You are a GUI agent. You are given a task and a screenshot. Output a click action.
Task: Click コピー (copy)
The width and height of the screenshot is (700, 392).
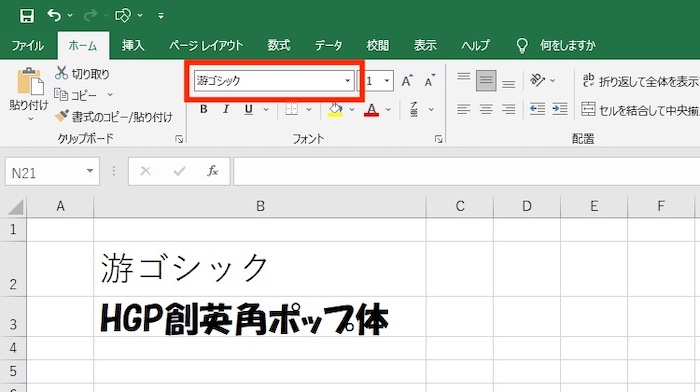pos(76,95)
